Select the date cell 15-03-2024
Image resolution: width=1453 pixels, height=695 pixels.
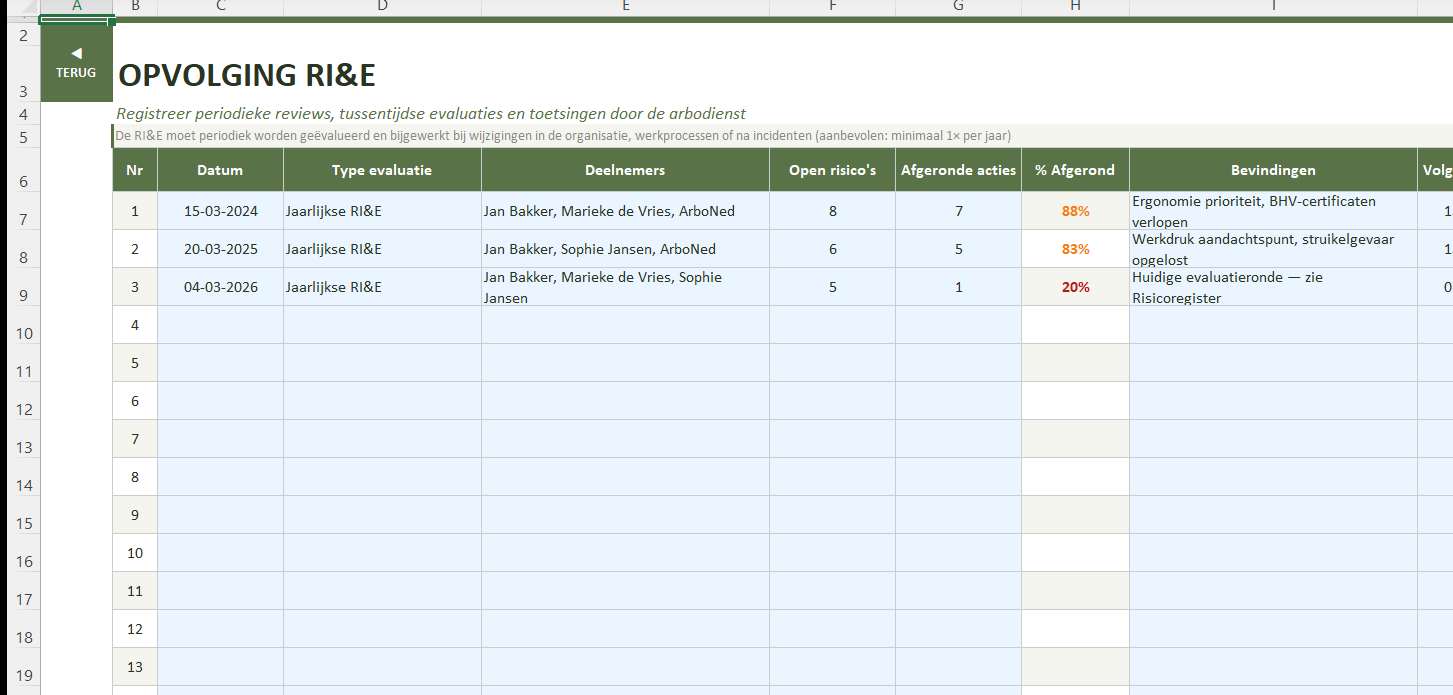220,211
